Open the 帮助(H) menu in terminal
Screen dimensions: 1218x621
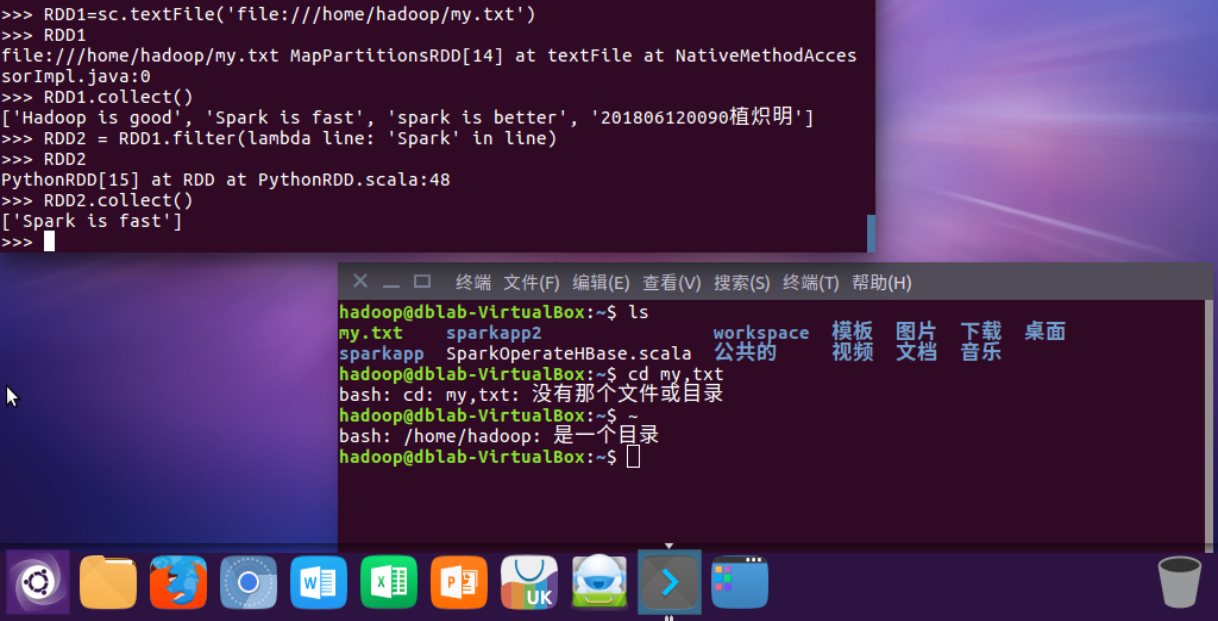(x=882, y=283)
